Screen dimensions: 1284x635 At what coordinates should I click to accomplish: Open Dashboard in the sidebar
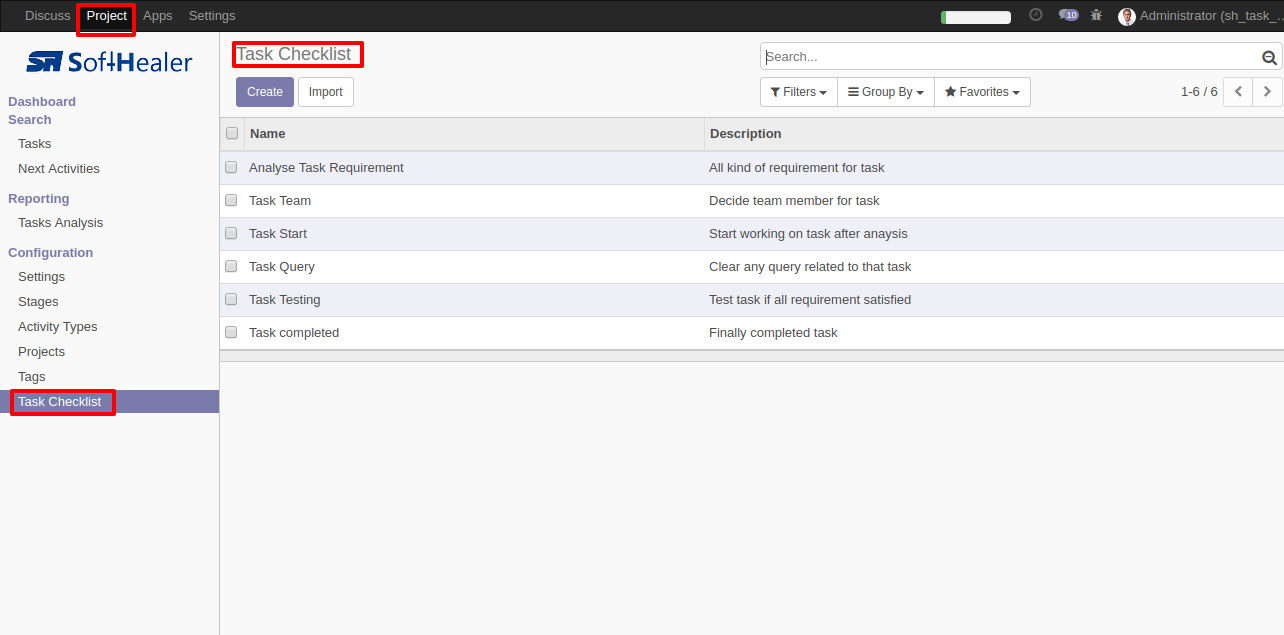(x=42, y=101)
